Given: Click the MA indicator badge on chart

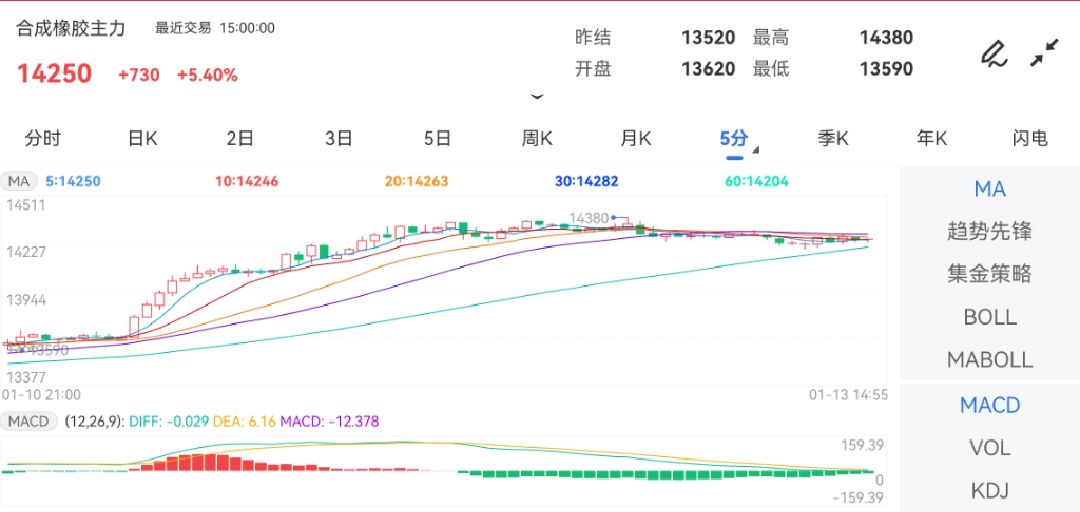Looking at the screenshot, I should click(x=19, y=182).
